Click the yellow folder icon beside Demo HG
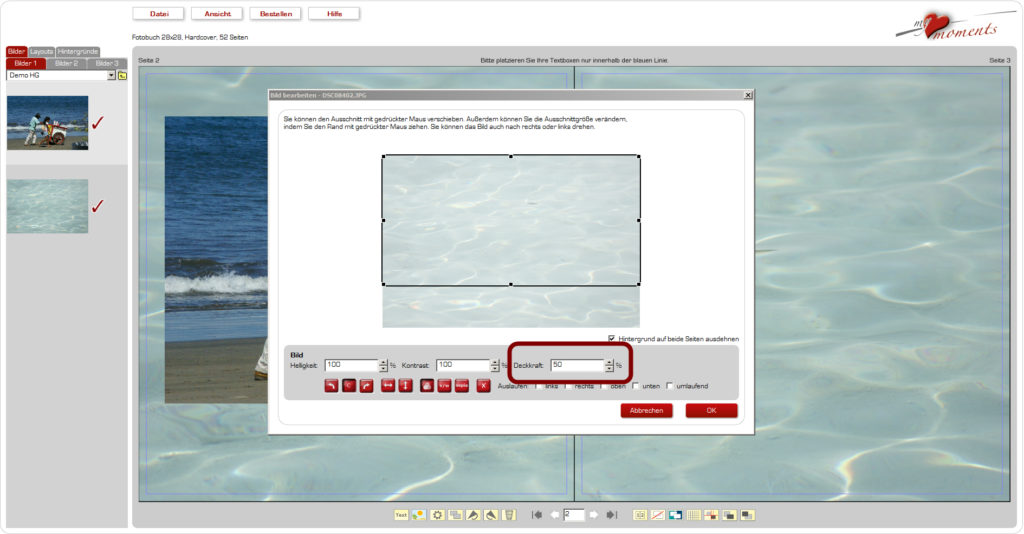Screen dimensions: 1024x534 (122, 75)
